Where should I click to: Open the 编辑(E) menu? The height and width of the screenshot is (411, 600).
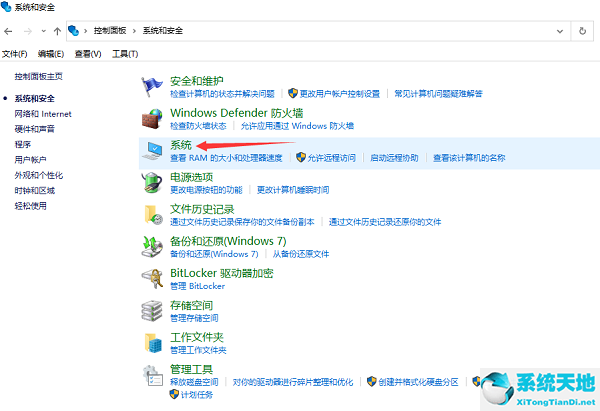tap(51, 54)
